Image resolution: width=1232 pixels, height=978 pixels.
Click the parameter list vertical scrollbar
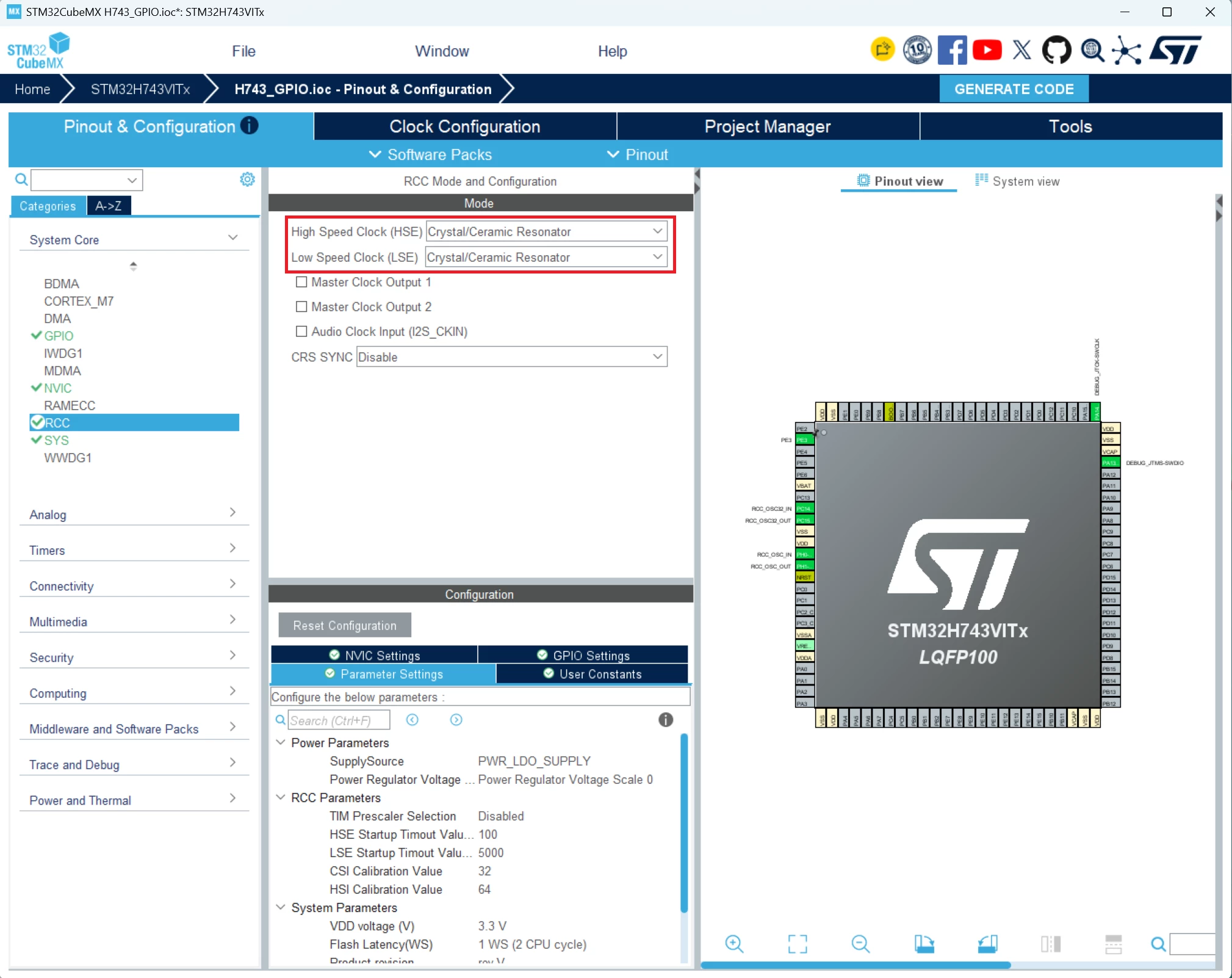[684, 823]
